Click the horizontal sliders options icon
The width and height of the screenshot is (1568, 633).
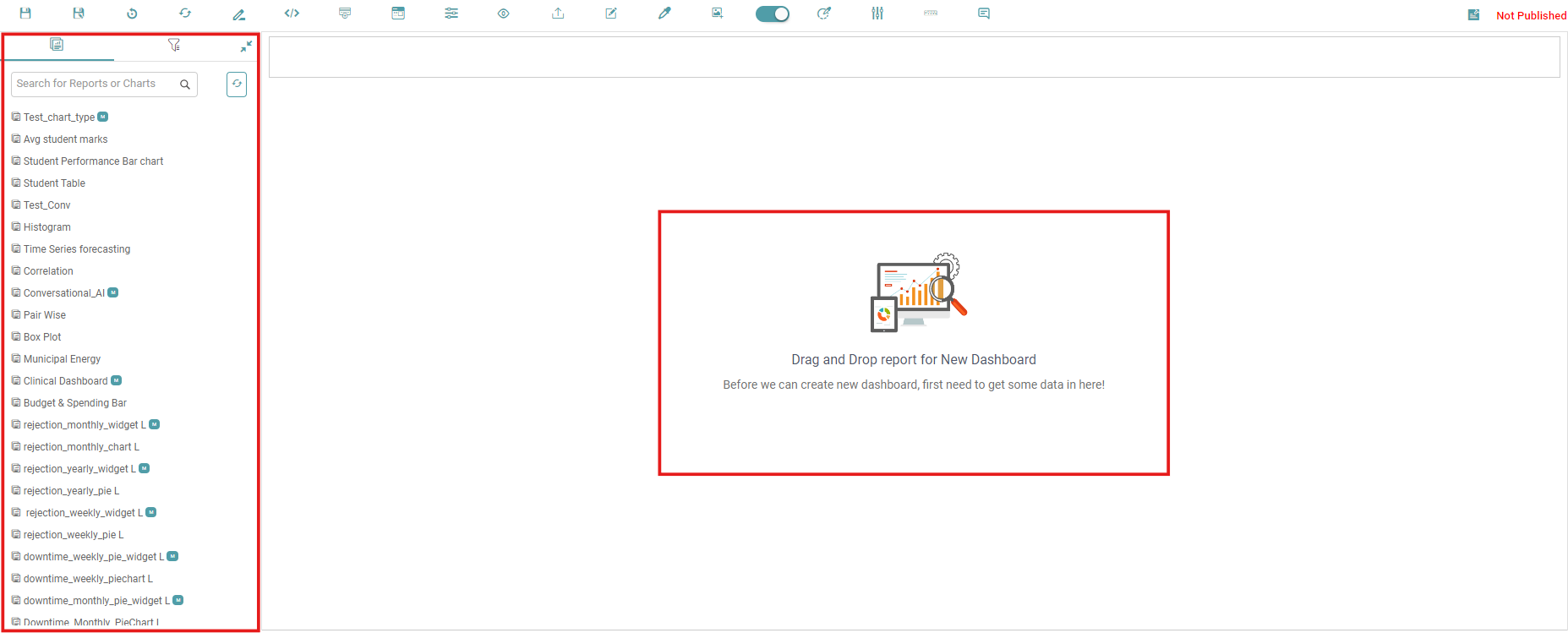(451, 14)
